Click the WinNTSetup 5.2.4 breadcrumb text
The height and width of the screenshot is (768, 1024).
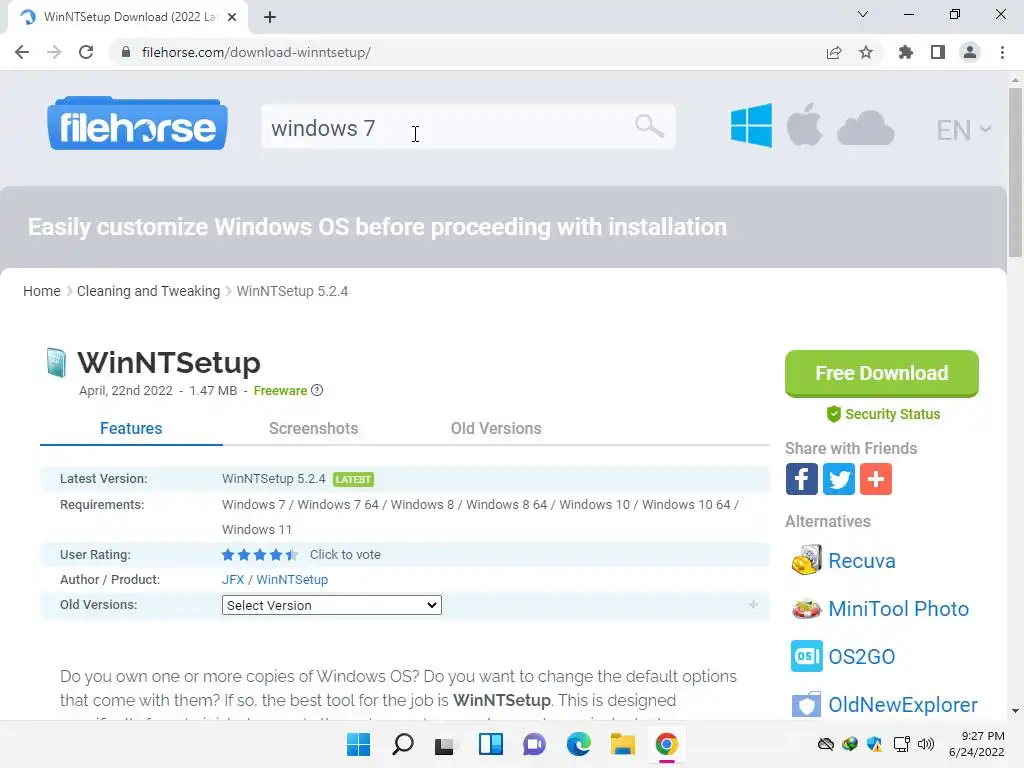pyautogui.click(x=292, y=291)
